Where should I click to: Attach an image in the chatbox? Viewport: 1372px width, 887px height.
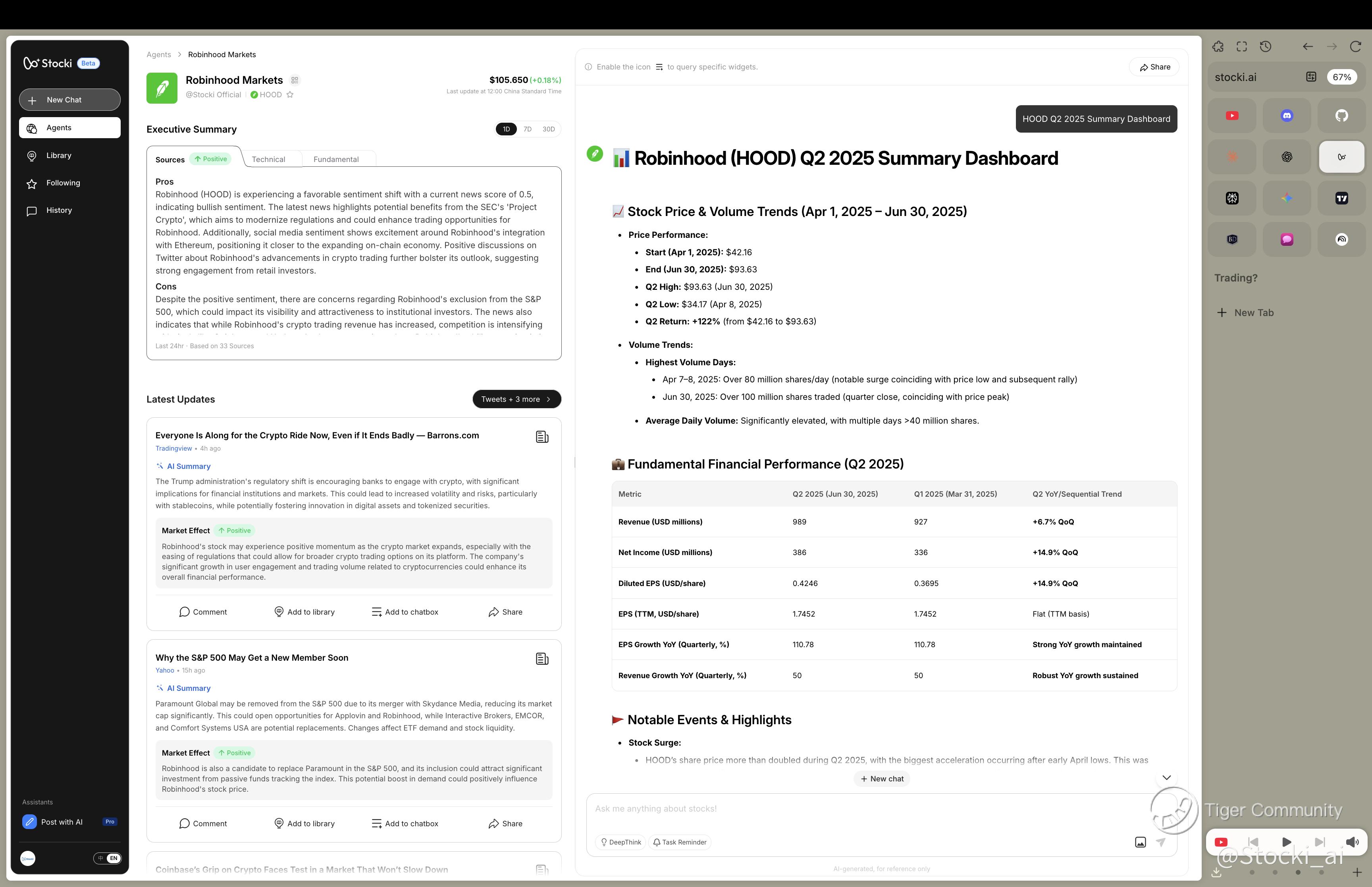coord(1140,842)
